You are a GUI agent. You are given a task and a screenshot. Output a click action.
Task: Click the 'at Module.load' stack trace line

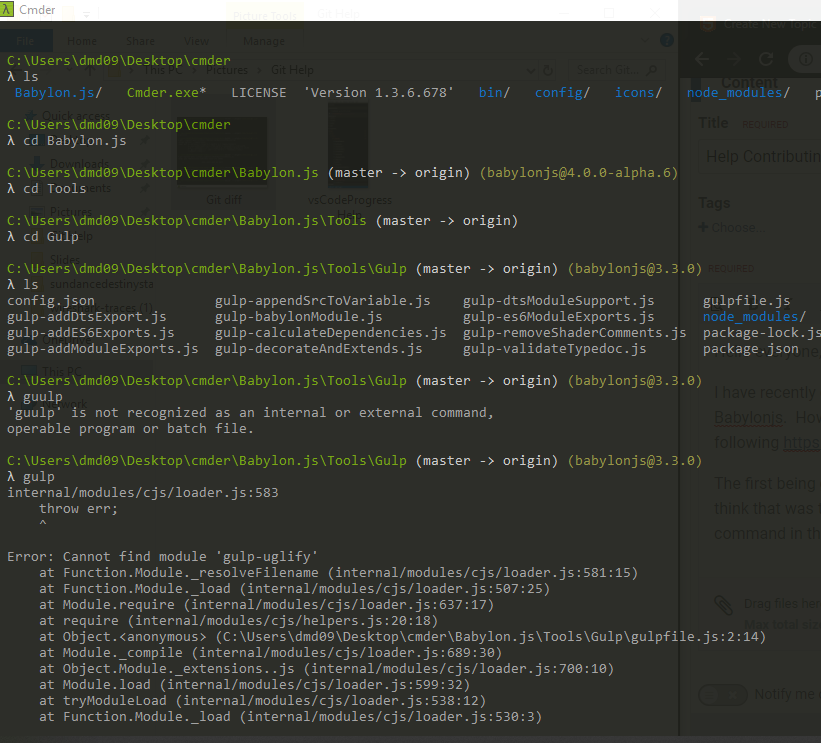[x=254, y=685]
